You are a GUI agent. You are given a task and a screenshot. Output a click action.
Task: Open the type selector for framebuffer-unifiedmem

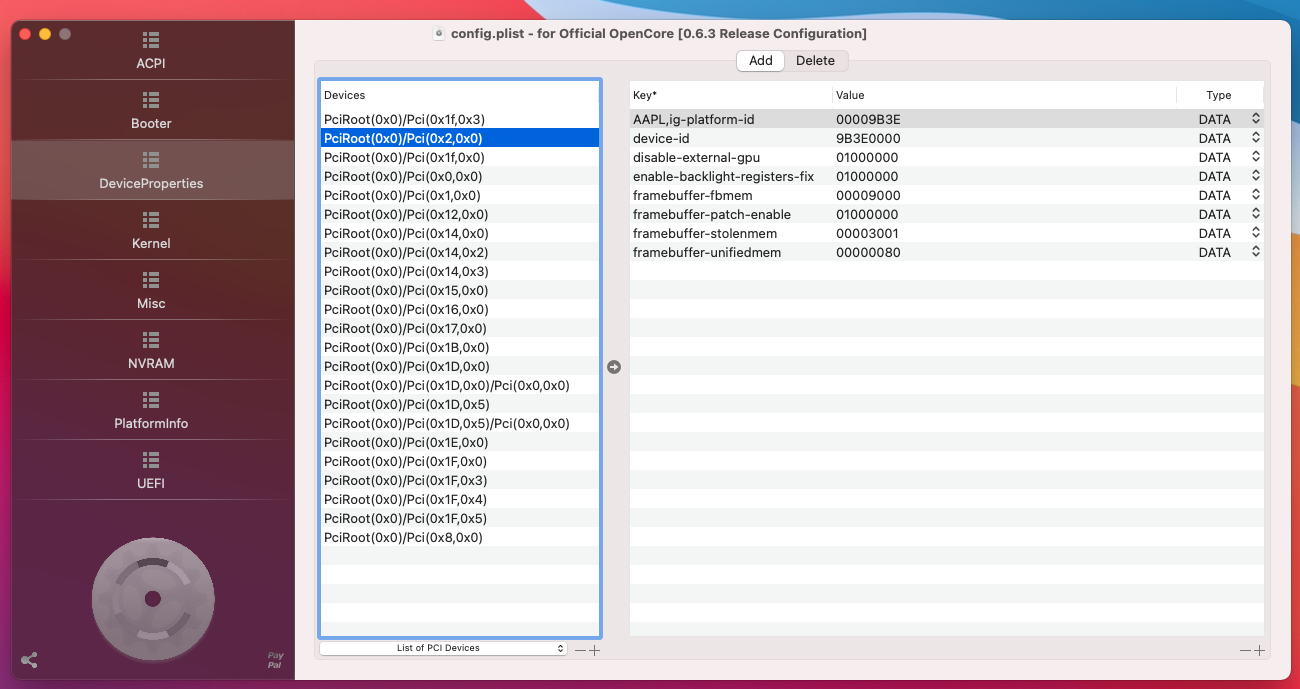click(1255, 252)
